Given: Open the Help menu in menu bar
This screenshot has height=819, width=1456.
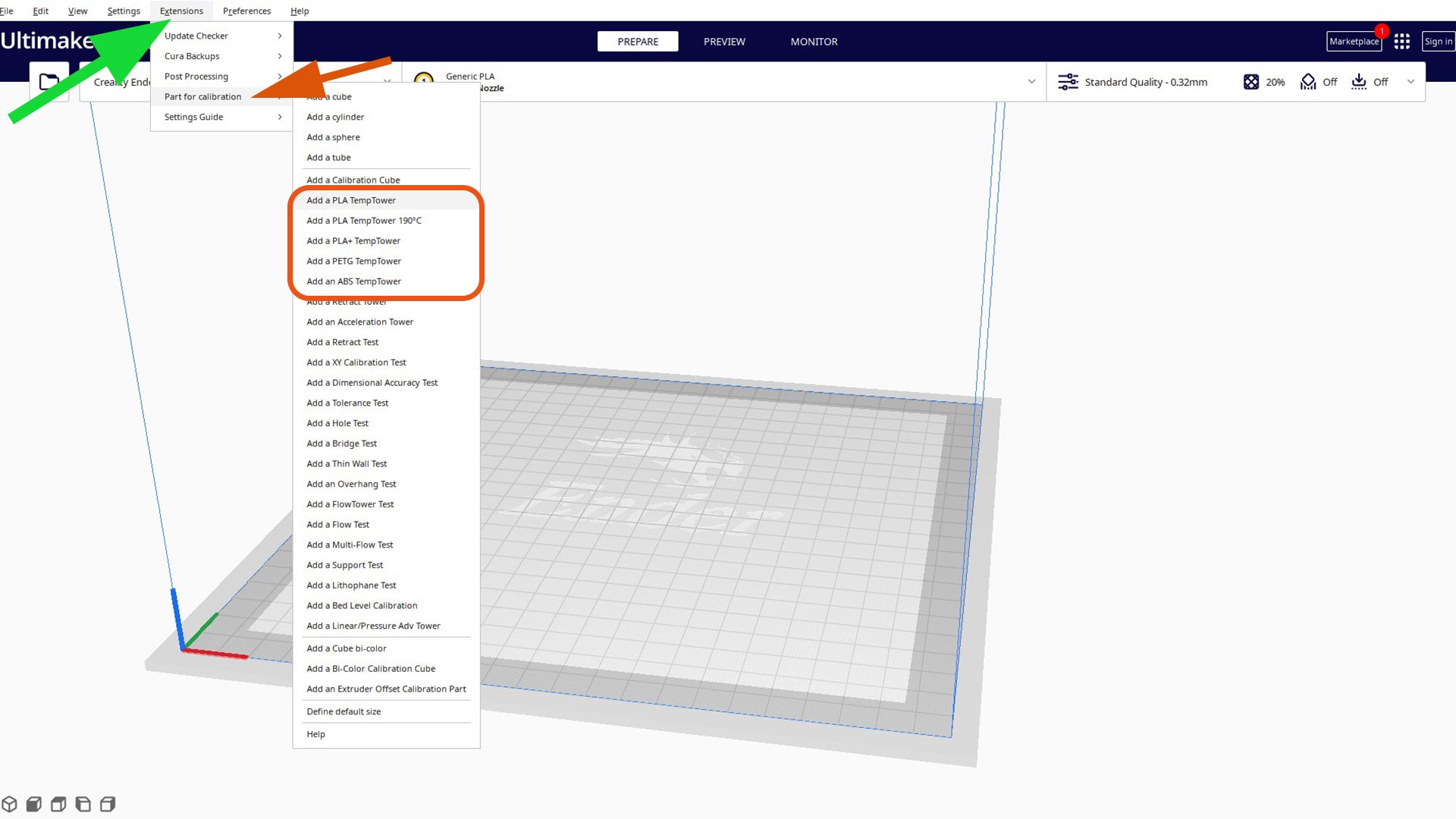Looking at the screenshot, I should coord(300,11).
